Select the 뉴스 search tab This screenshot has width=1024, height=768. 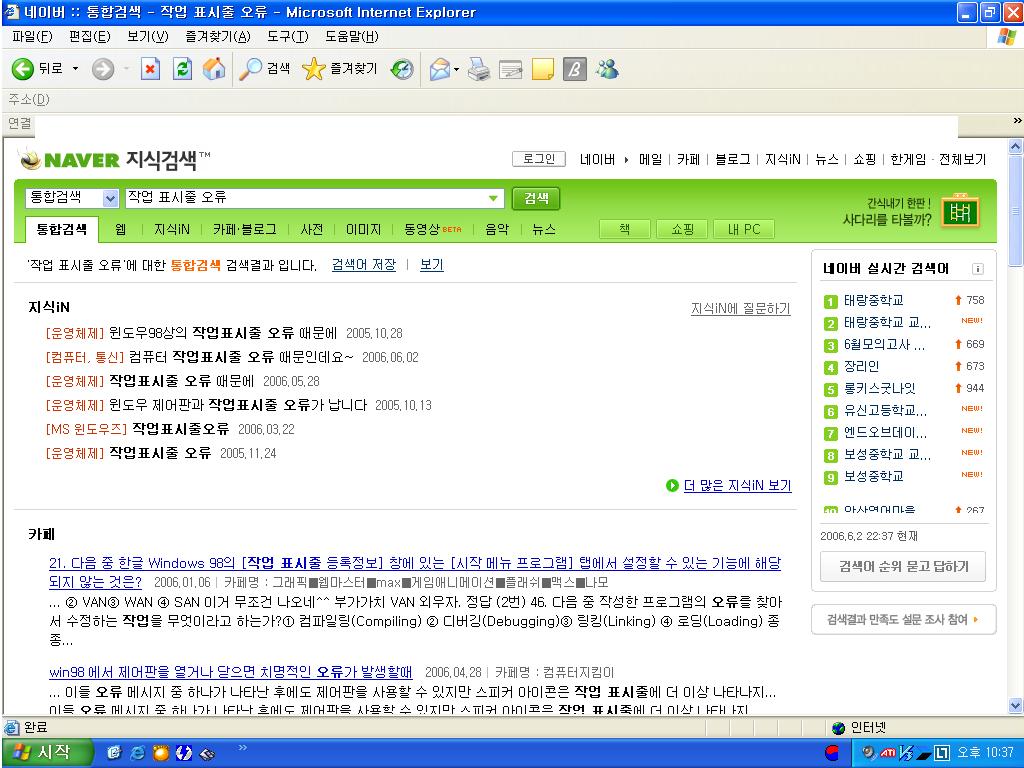543,229
